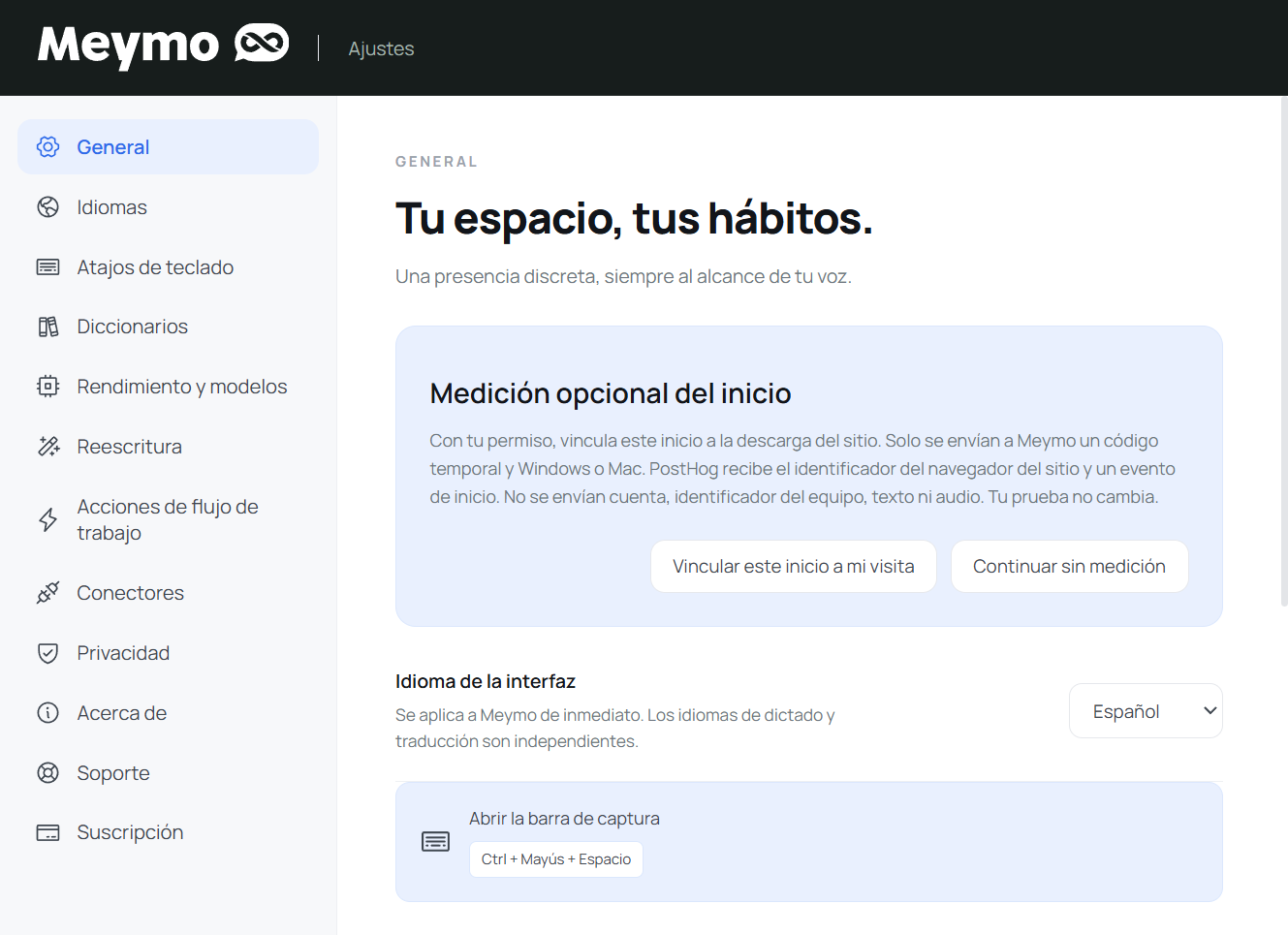
Task: Click the Acerca de info icon
Action: (47, 713)
